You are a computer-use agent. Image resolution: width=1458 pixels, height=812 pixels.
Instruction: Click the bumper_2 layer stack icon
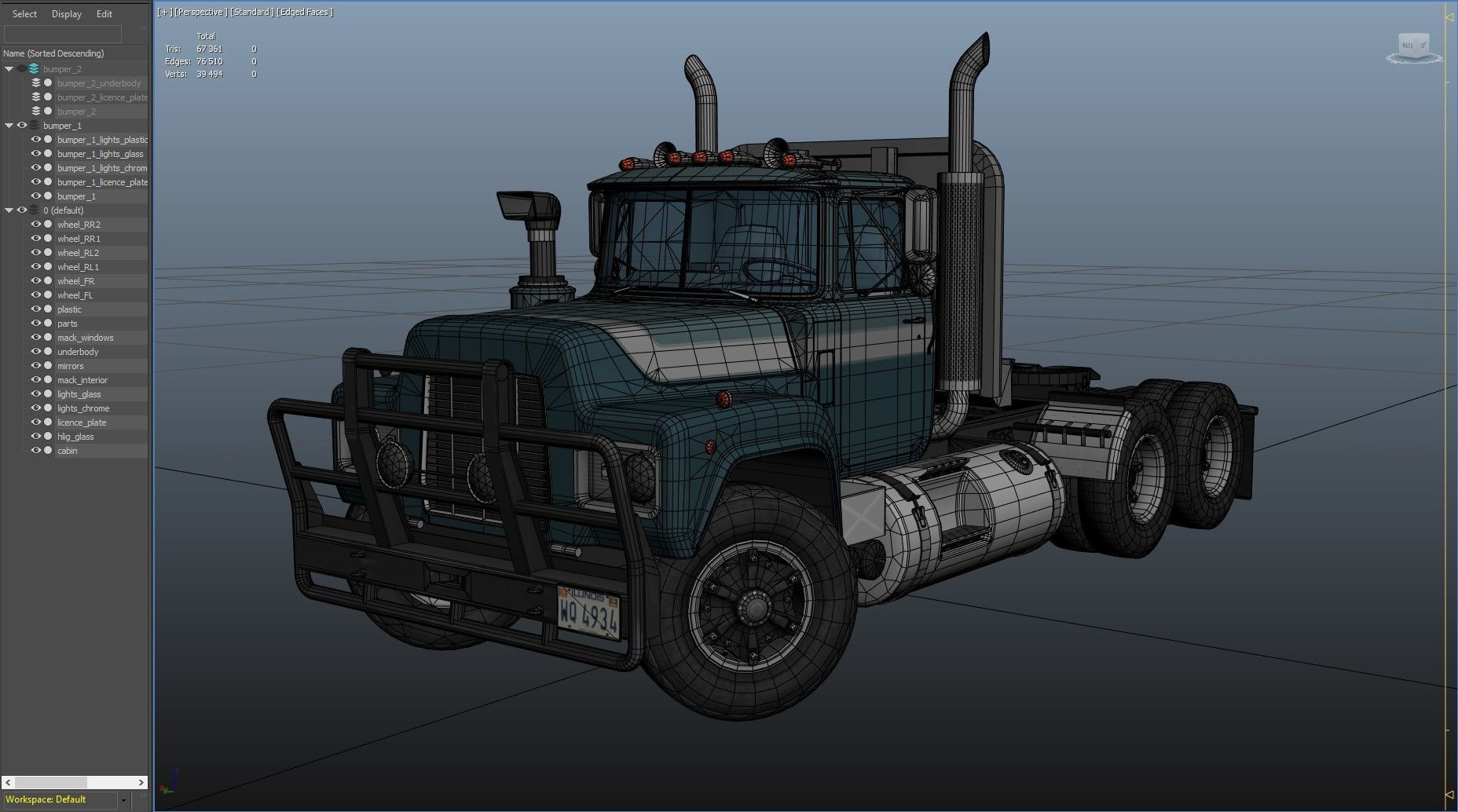pyautogui.click(x=34, y=69)
